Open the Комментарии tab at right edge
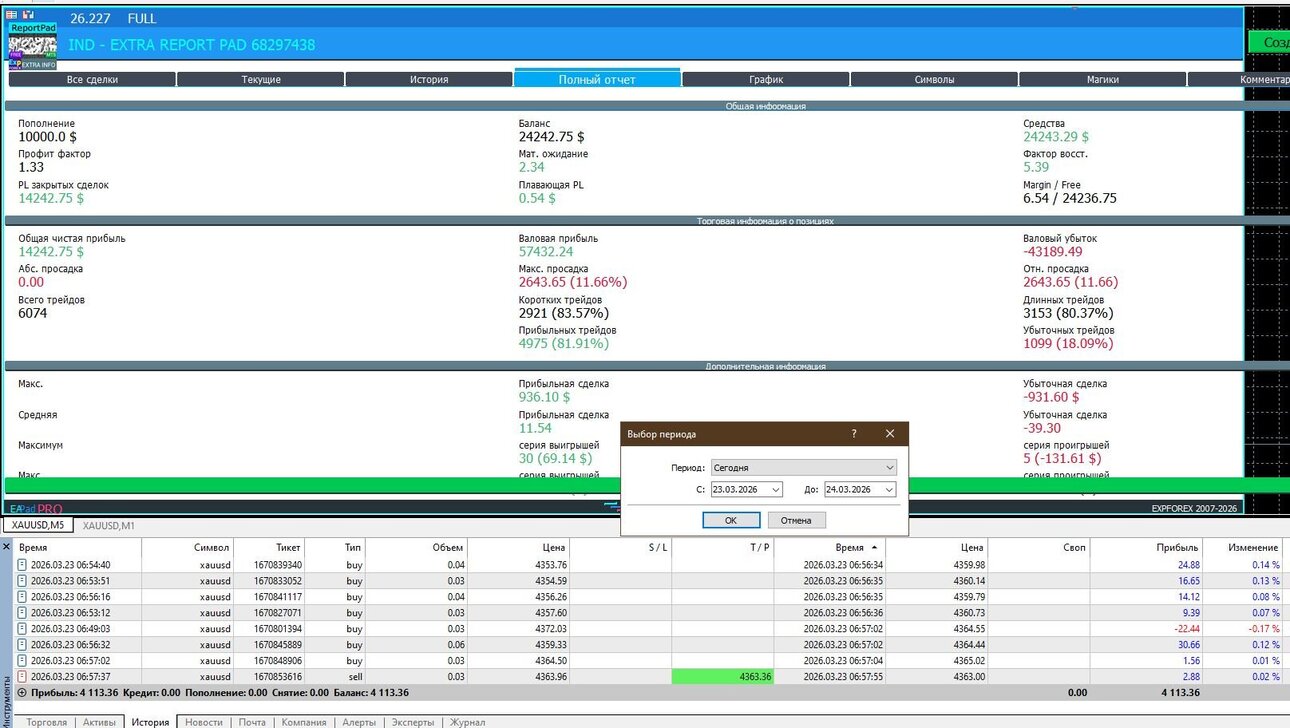This screenshot has height=728, width=1290. [x=1238, y=79]
